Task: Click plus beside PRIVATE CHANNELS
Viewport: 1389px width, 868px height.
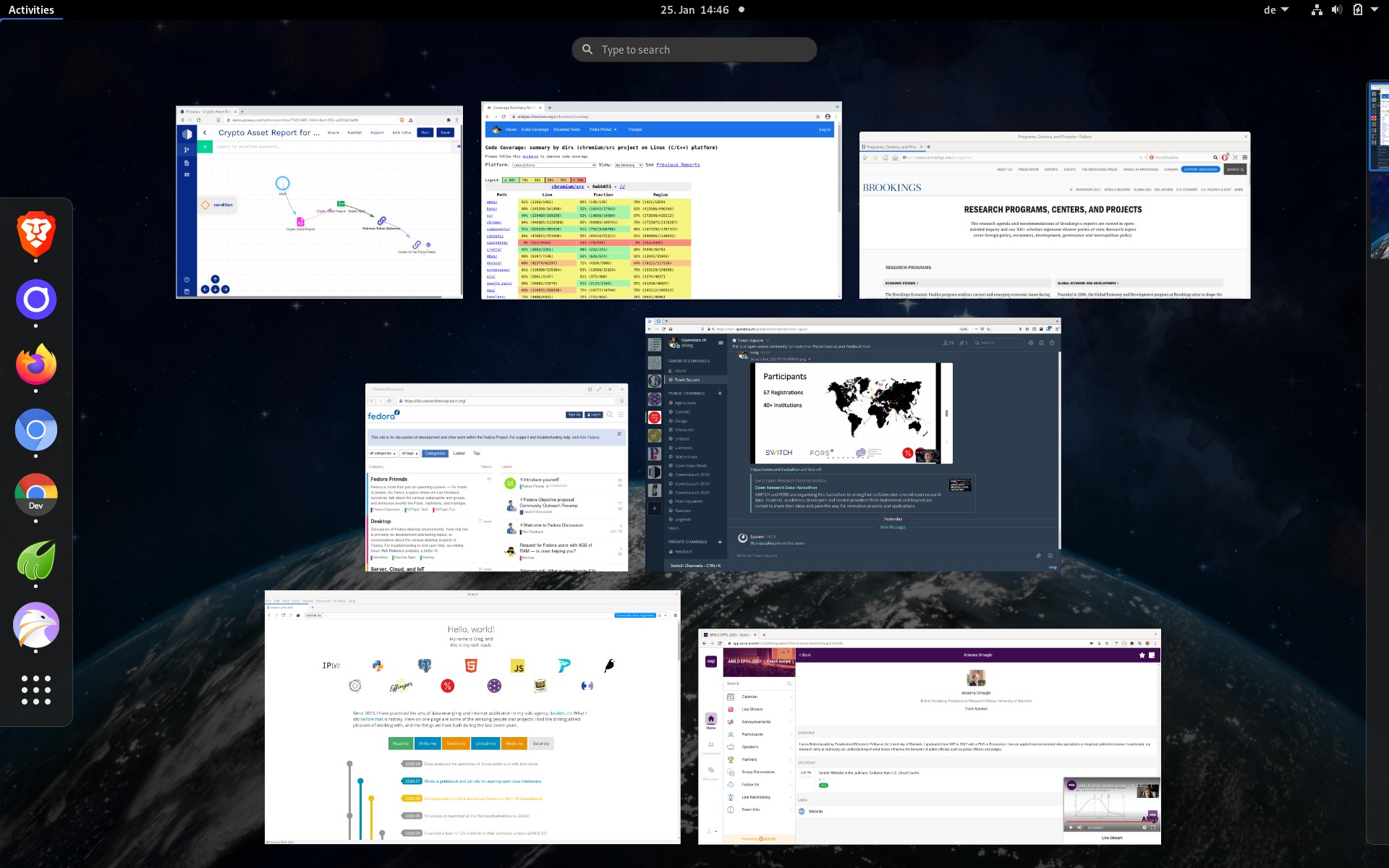Action: pyautogui.click(x=720, y=542)
